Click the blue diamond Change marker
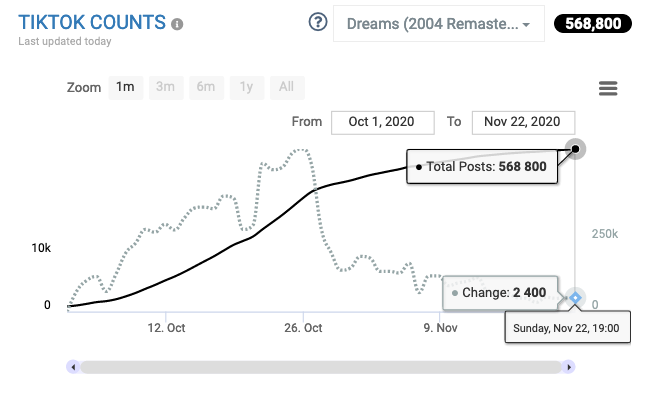 click(x=575, y=298)
